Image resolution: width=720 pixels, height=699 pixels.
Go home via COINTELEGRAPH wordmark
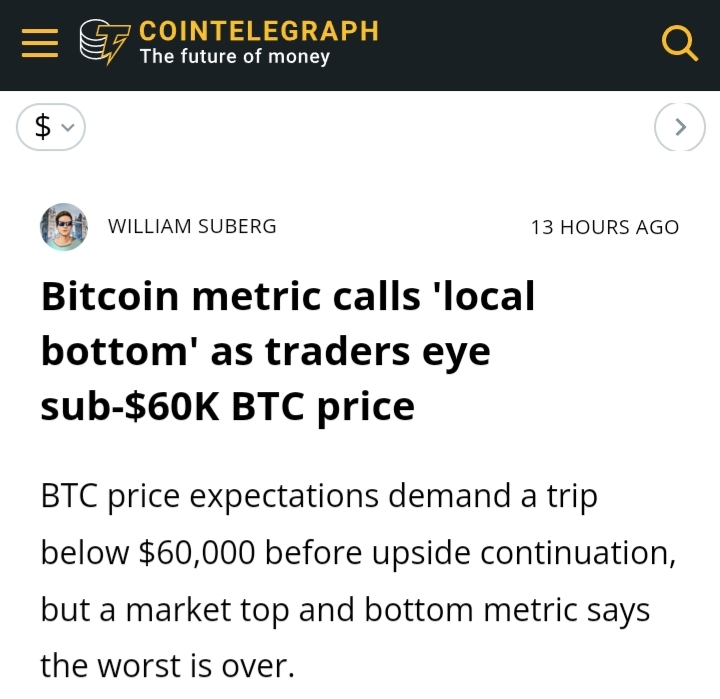tap(259, 31)
